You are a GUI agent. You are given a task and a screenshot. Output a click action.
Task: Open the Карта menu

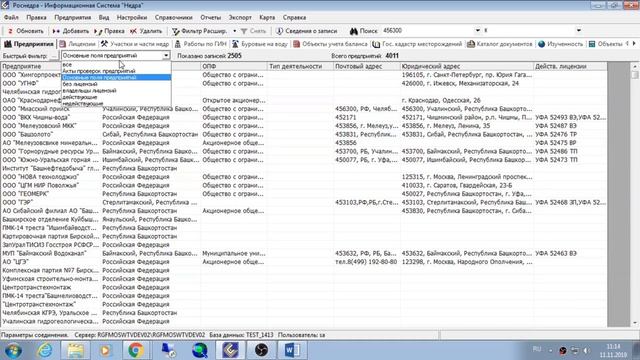pos(267,18)
